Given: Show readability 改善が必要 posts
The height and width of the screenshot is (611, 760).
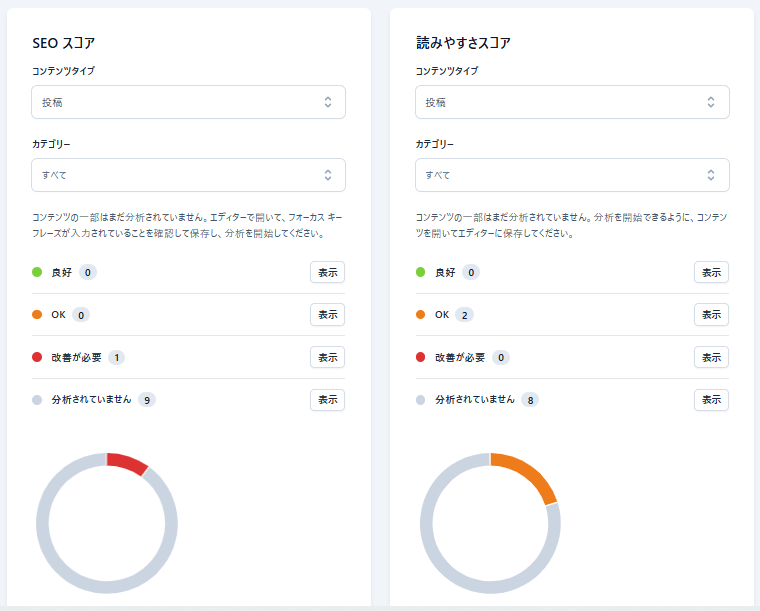Looking at the screenshot, I should (x=711, y=357).
